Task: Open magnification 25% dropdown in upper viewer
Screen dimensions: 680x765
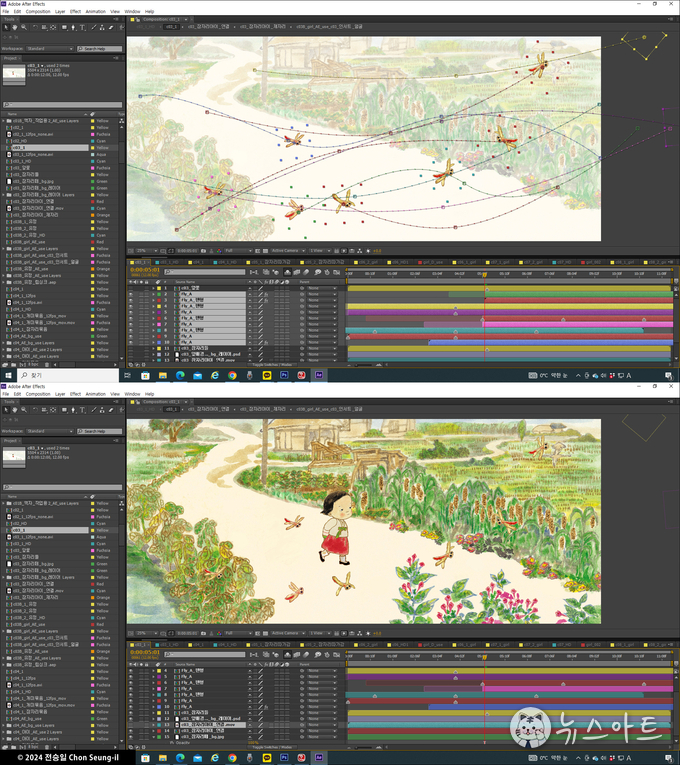Action: tap(147, 251)
